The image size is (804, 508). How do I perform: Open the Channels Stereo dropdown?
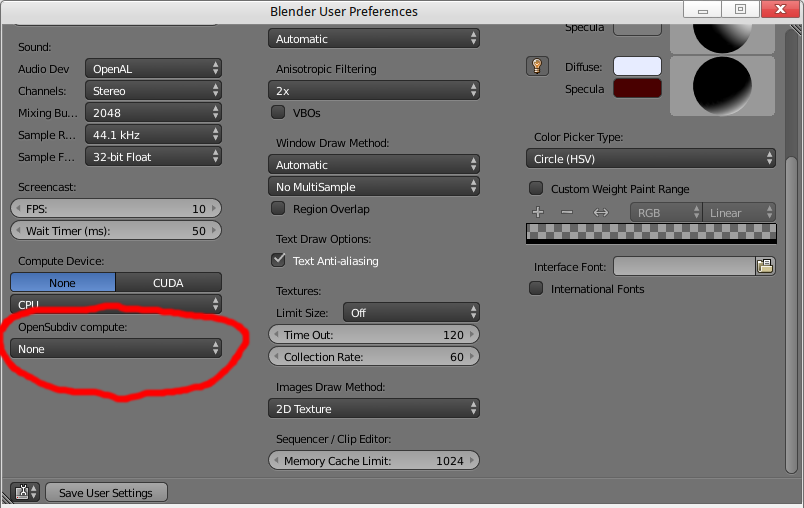(x=153, y=91)
